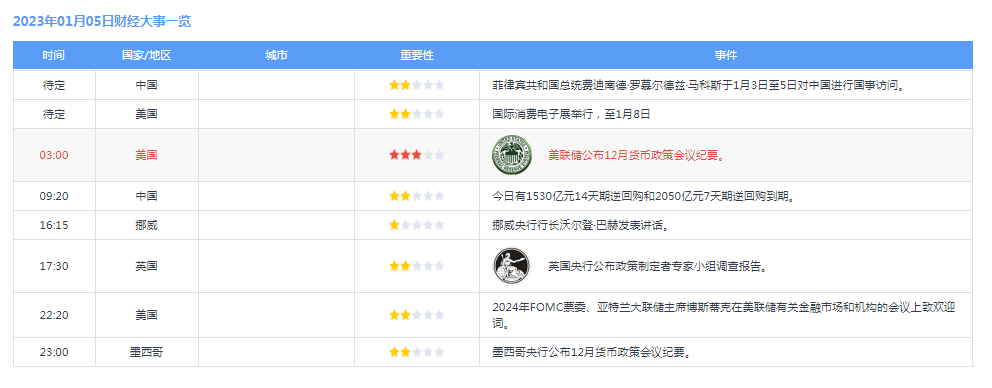Open the 英国央行公布政策制定者专家小组调查报告 event
Viewport: 992px width, 388px height.
[x=658, y=266]
